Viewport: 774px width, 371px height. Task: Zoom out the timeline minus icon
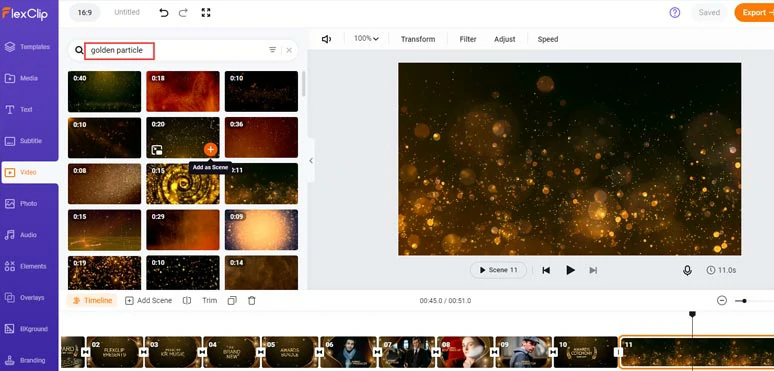click(x=722, y=300)
